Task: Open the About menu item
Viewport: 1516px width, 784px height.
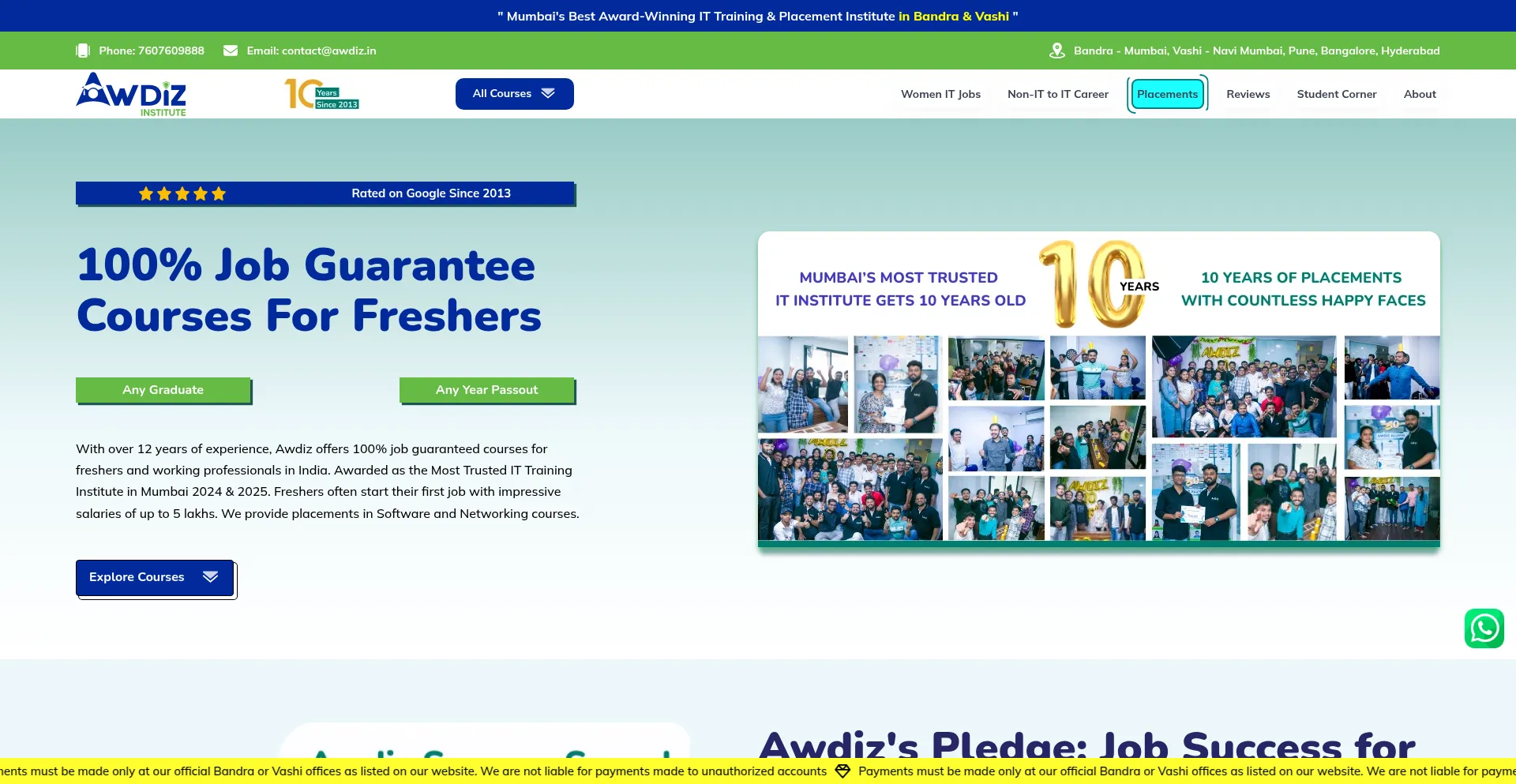Action: point(1420,94)
